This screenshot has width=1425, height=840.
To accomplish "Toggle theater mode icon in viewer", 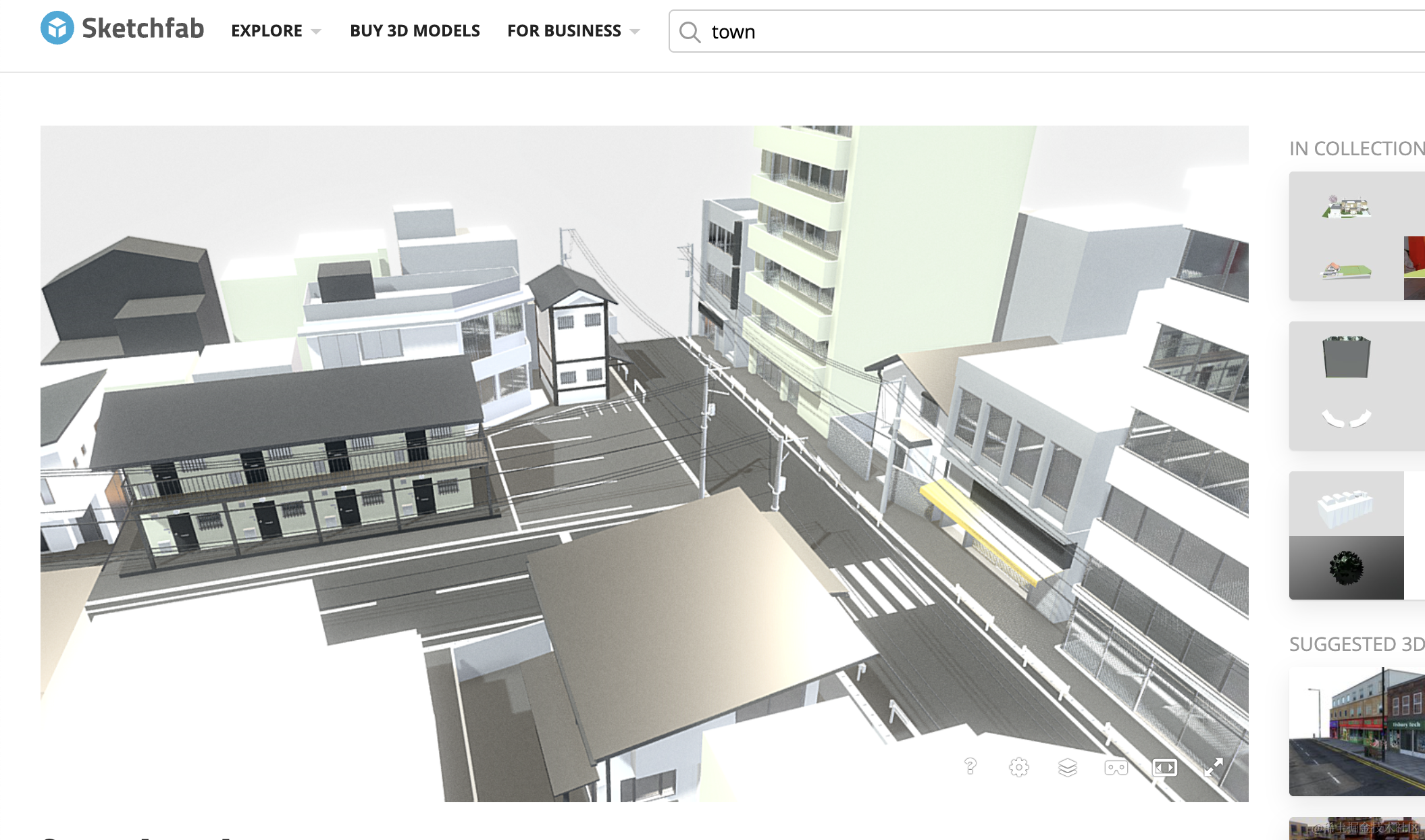I will pyautogui.click(x=1165, y=767).
